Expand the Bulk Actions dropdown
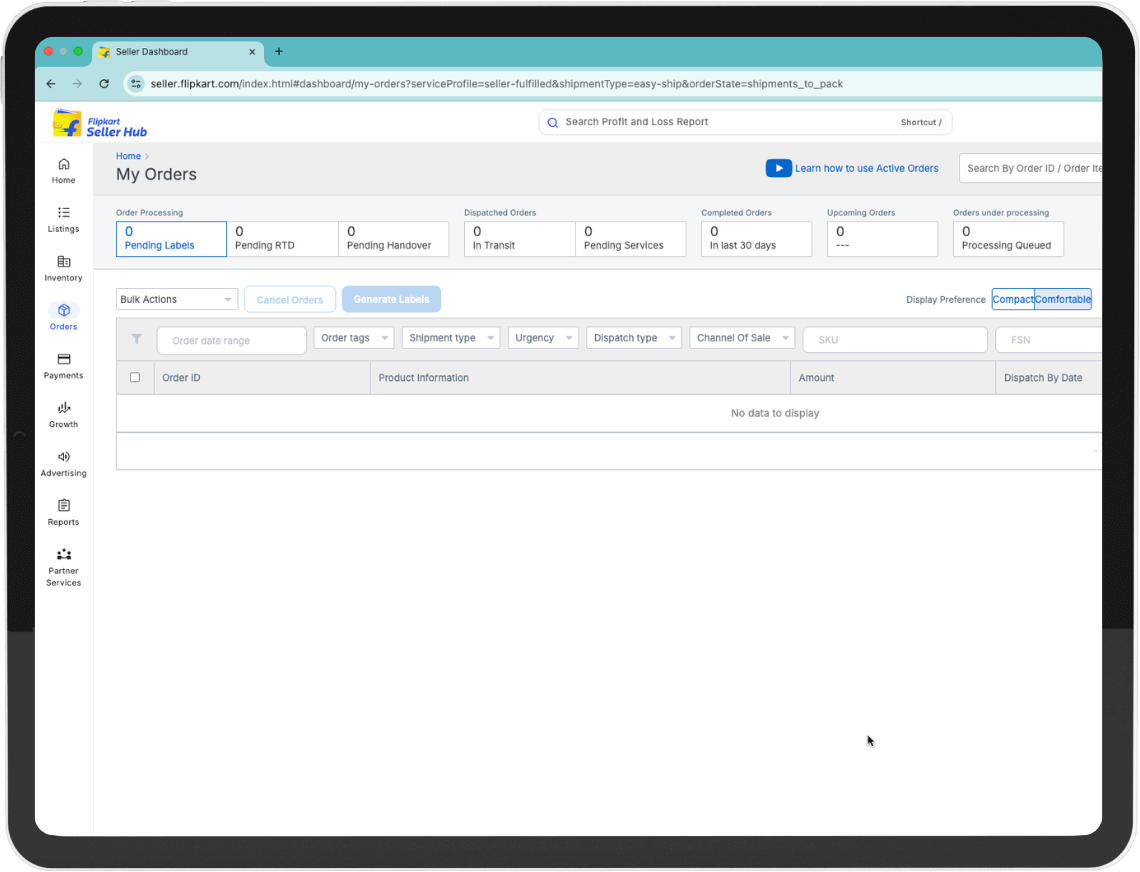The width and height of the screenshot is (1140, 872). click(177, 300)
